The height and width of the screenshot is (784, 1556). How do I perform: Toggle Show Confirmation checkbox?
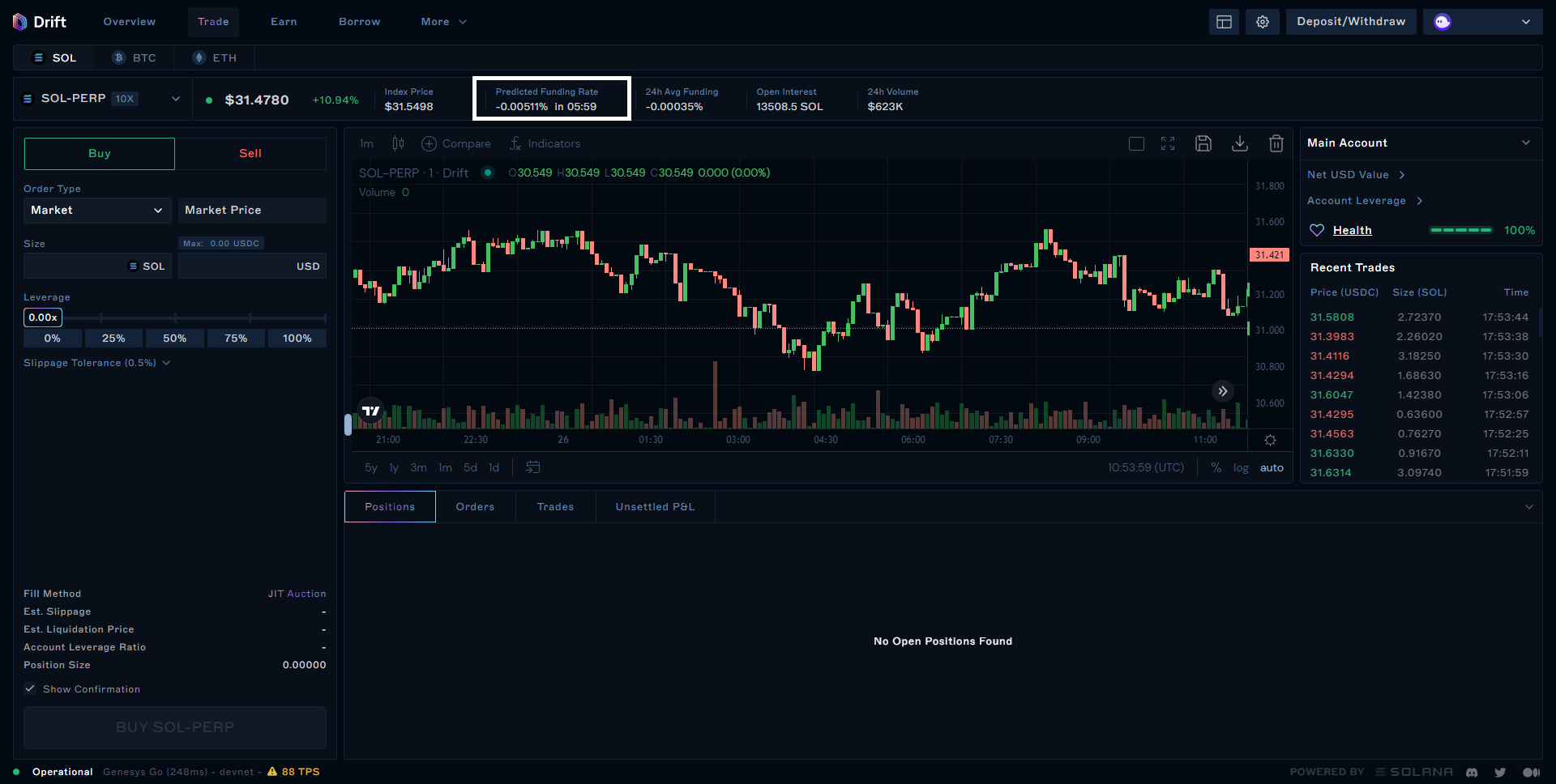(x=30, y=688)
